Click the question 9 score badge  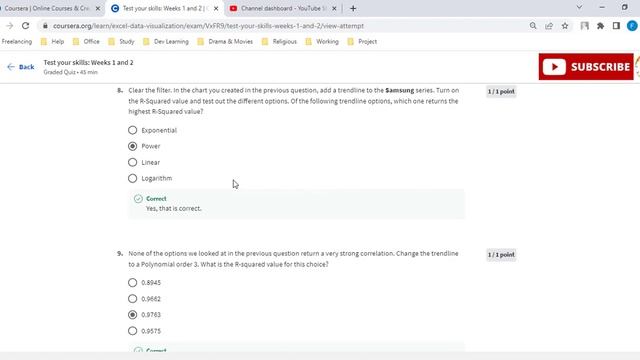coord(501,255)
